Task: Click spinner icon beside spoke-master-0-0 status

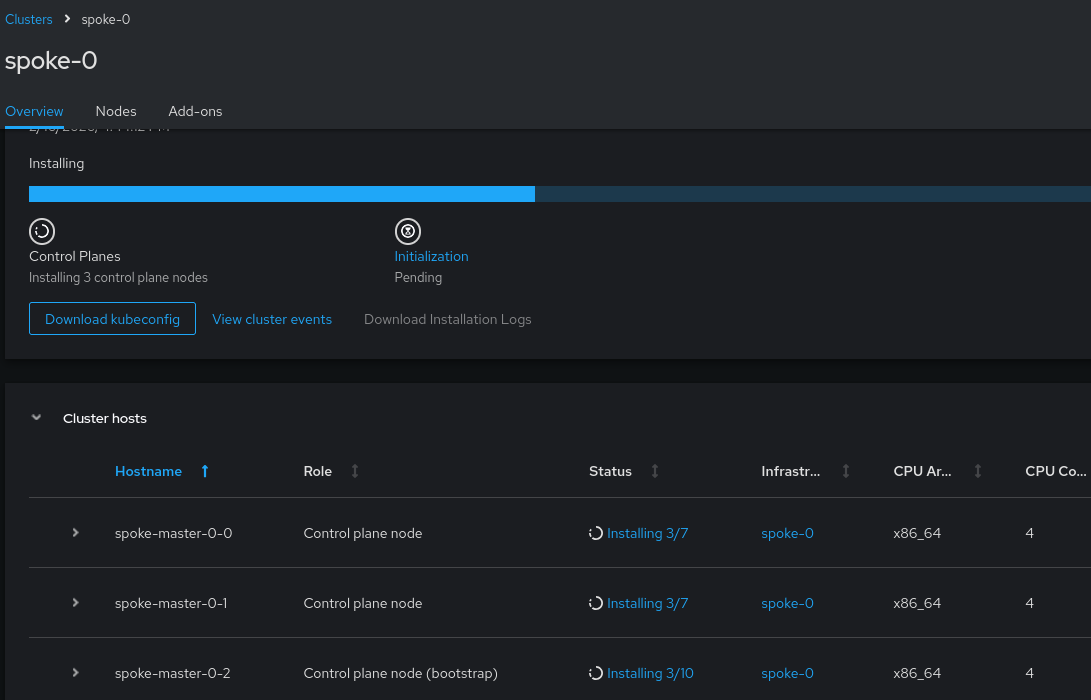Action: point(596,534)
